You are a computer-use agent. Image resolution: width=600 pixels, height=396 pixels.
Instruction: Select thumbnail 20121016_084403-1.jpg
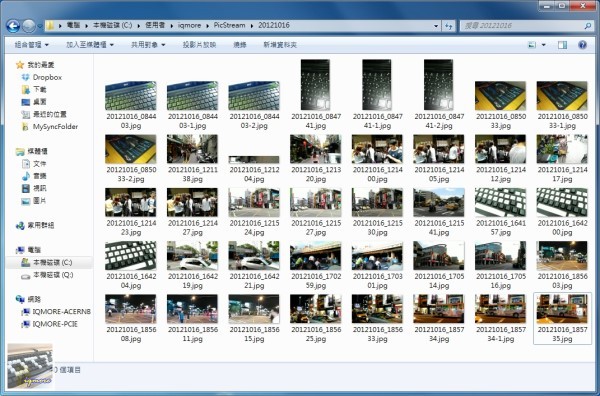click(192, 96)
